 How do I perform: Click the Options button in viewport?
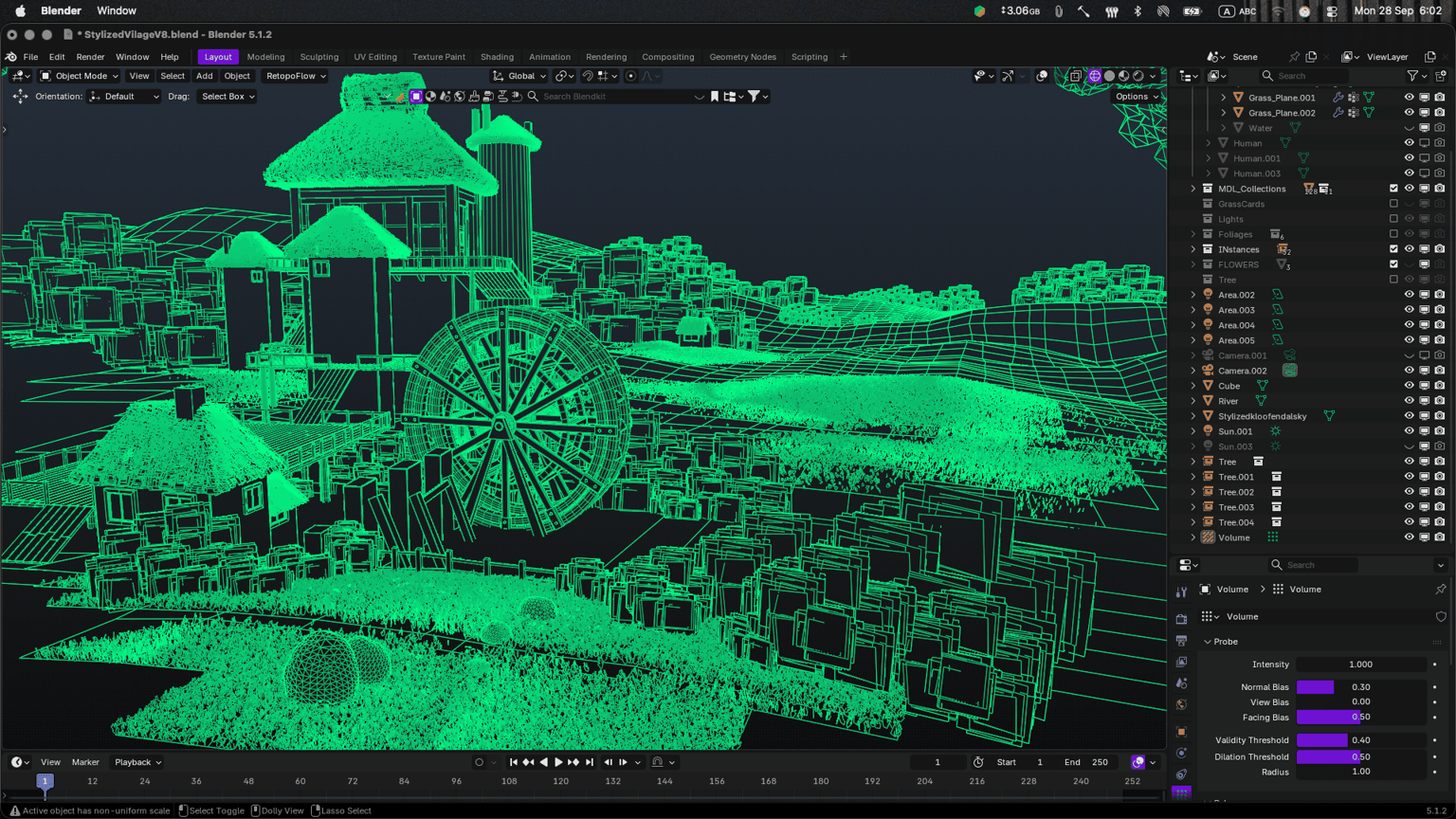(1137, 97)
